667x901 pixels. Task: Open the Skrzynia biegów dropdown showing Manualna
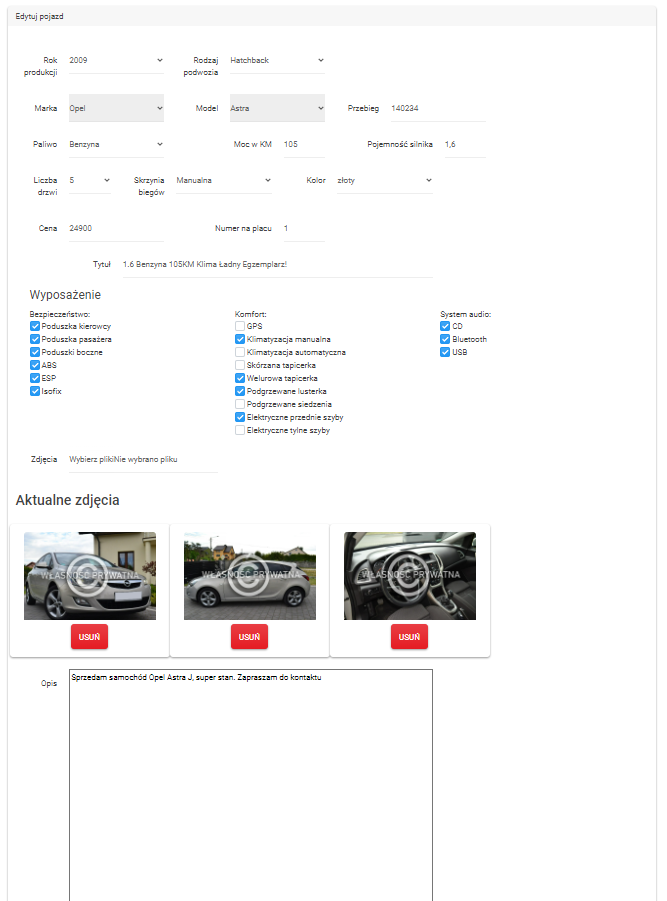click(223, 180)
